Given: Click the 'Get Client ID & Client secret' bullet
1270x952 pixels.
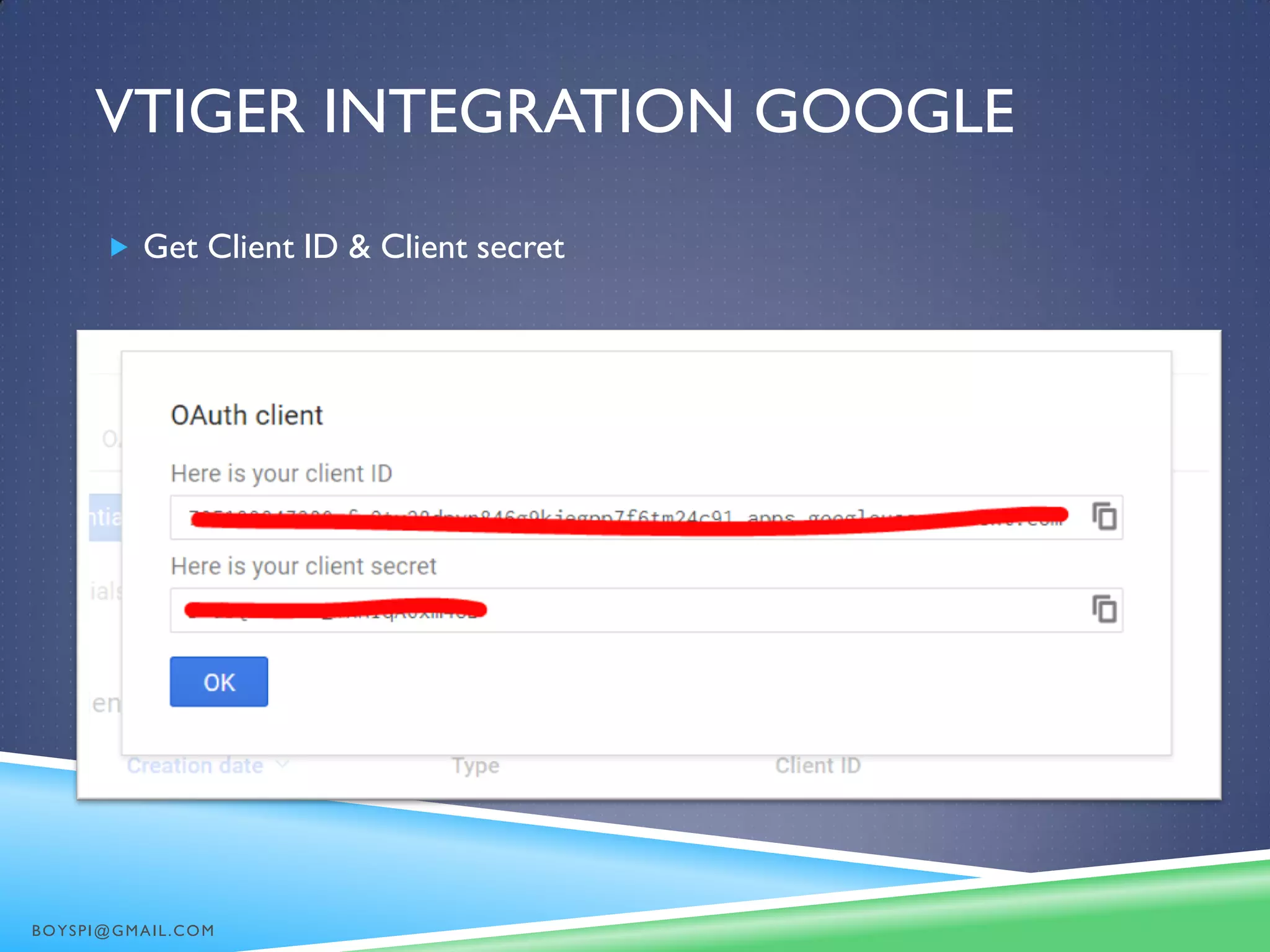Looking at the screenshot, I should coord(353,247).
